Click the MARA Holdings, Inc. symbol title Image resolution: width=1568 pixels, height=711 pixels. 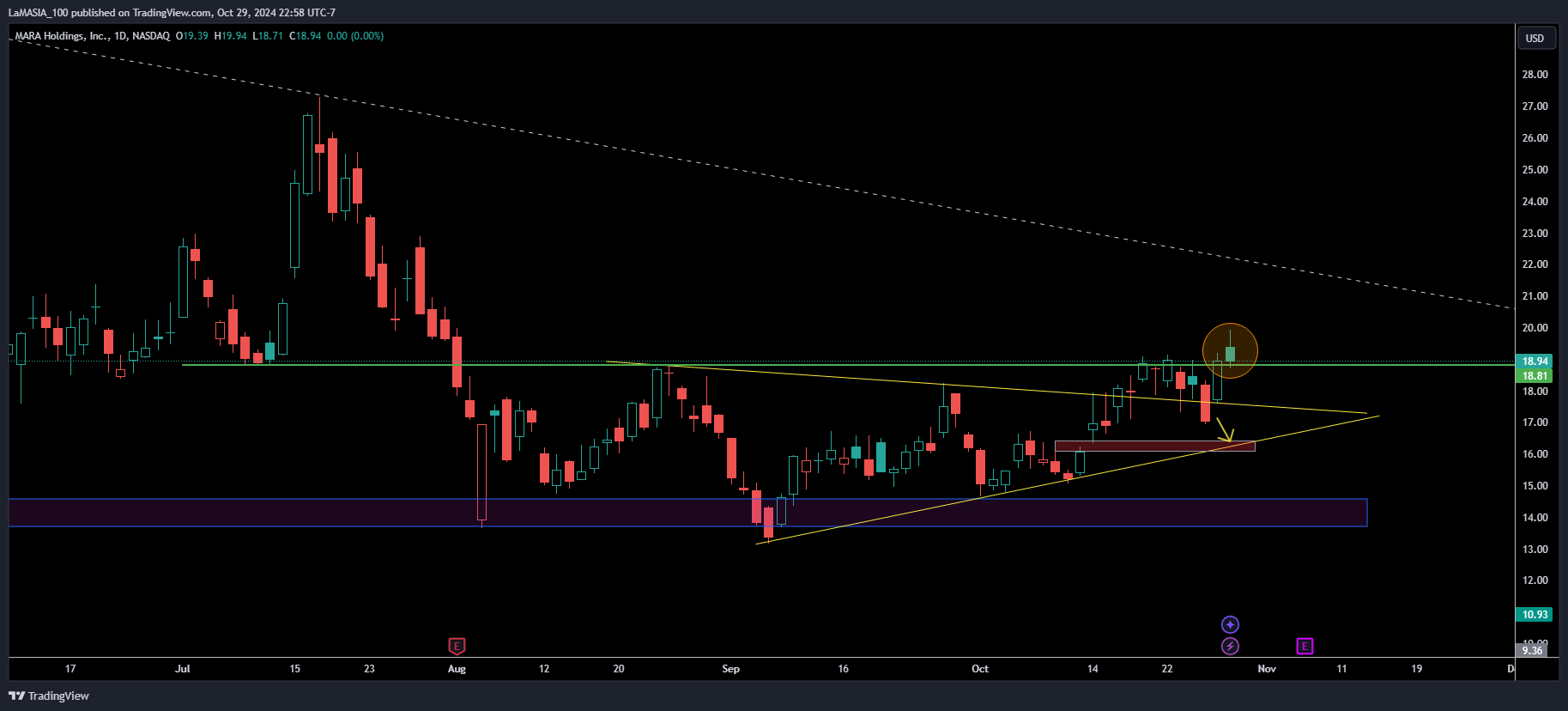pos(62,36)
